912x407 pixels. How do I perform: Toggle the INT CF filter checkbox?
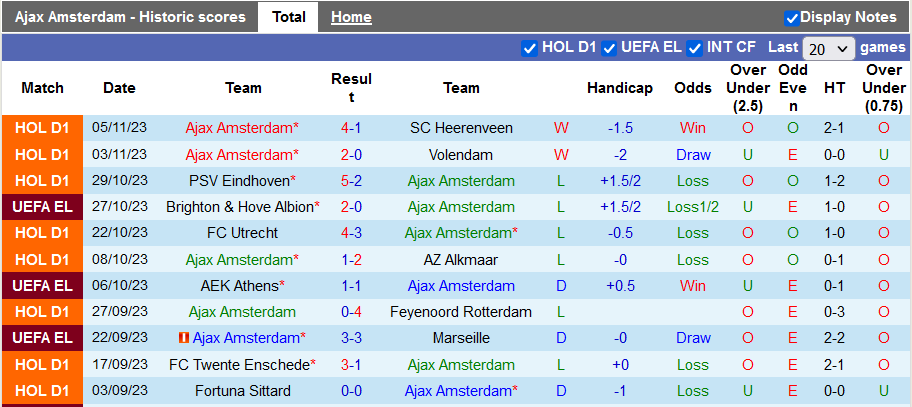coord(695,48)
